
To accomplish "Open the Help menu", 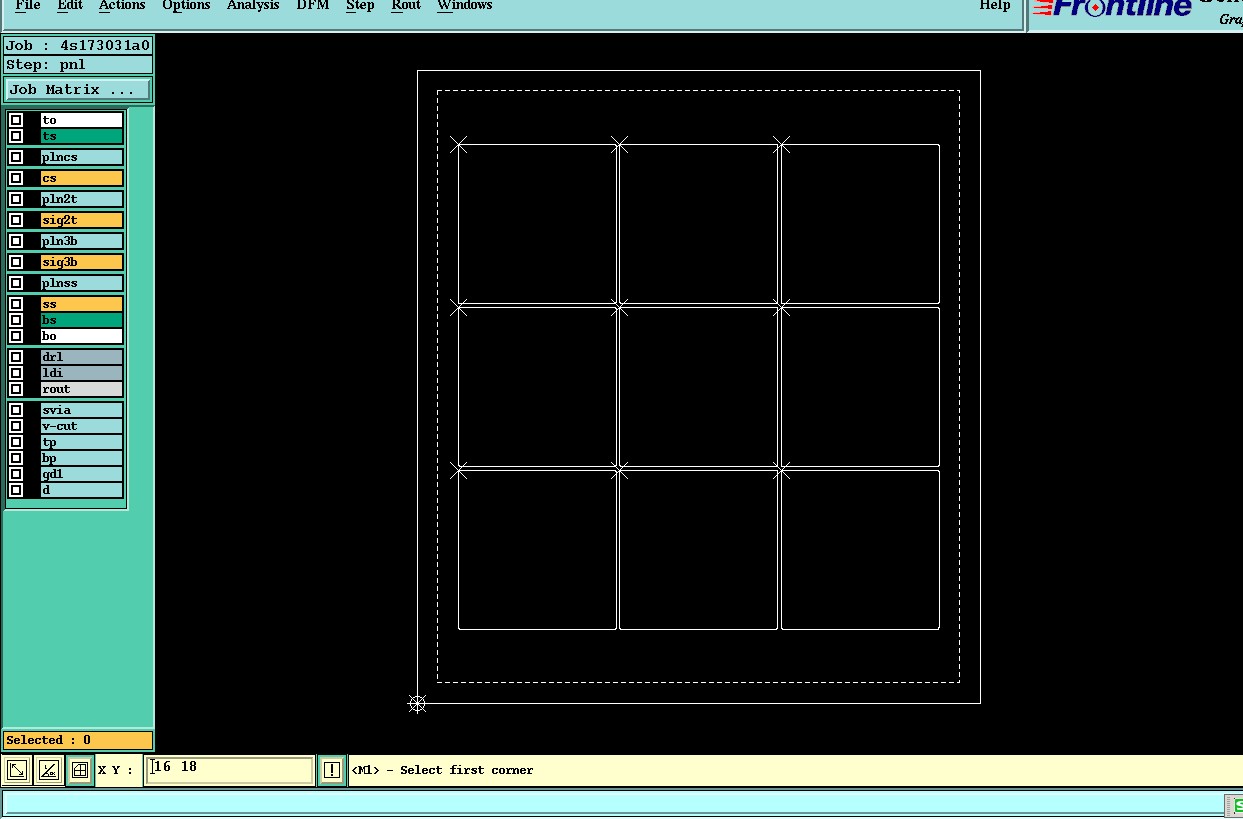I will click(x=994, y=6).
